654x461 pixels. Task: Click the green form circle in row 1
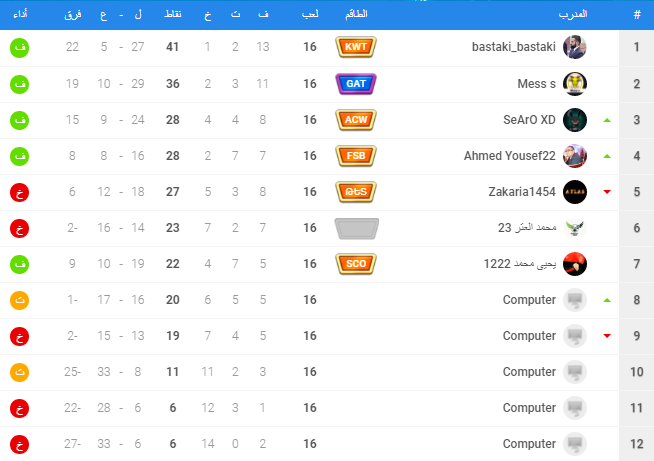point(20,48)
